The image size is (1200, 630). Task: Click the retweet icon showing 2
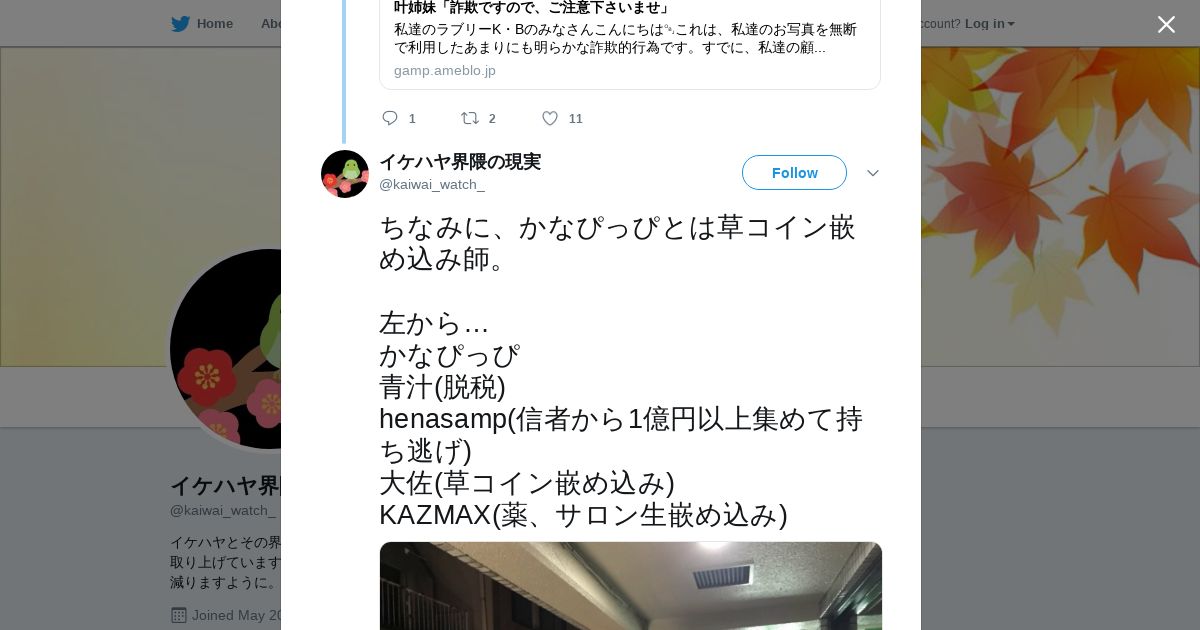469,118
